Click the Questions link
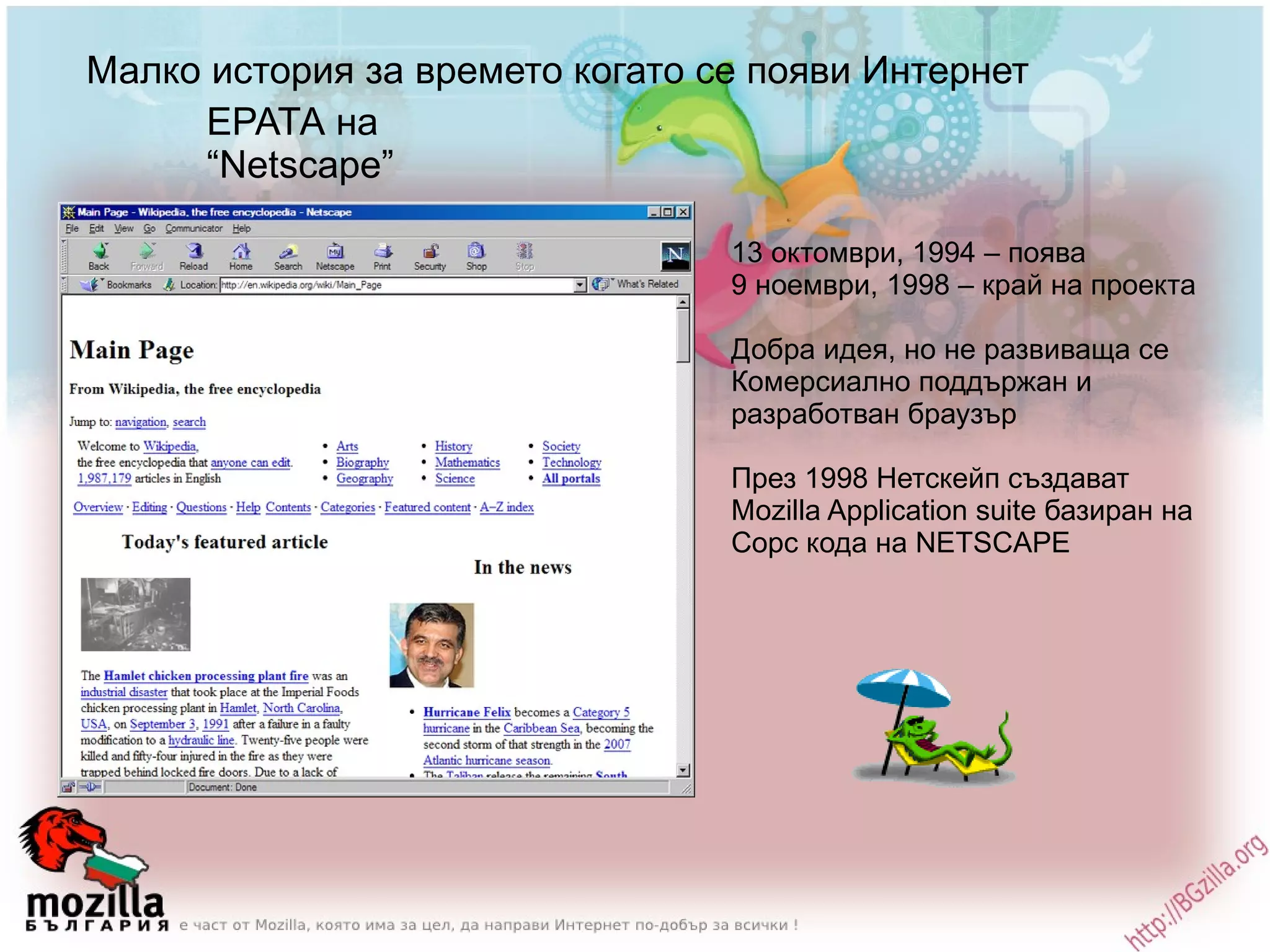 click(202, 507)
